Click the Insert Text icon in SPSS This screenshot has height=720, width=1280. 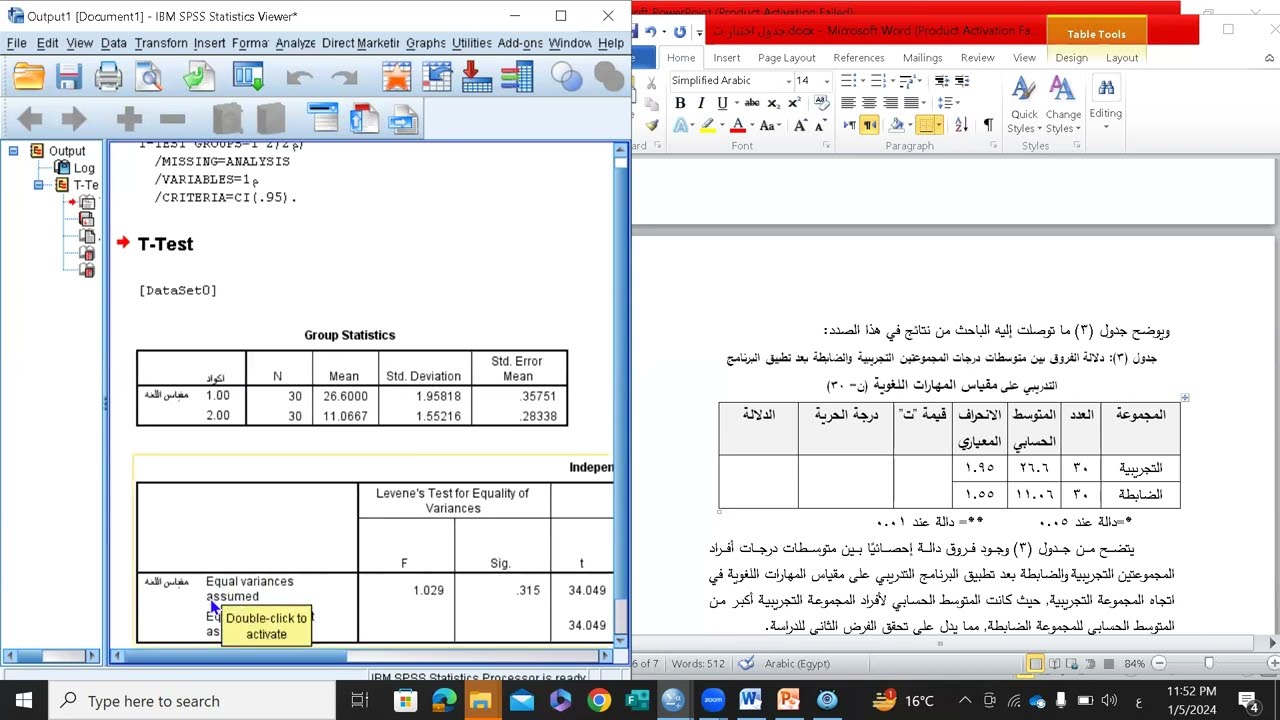403,119
